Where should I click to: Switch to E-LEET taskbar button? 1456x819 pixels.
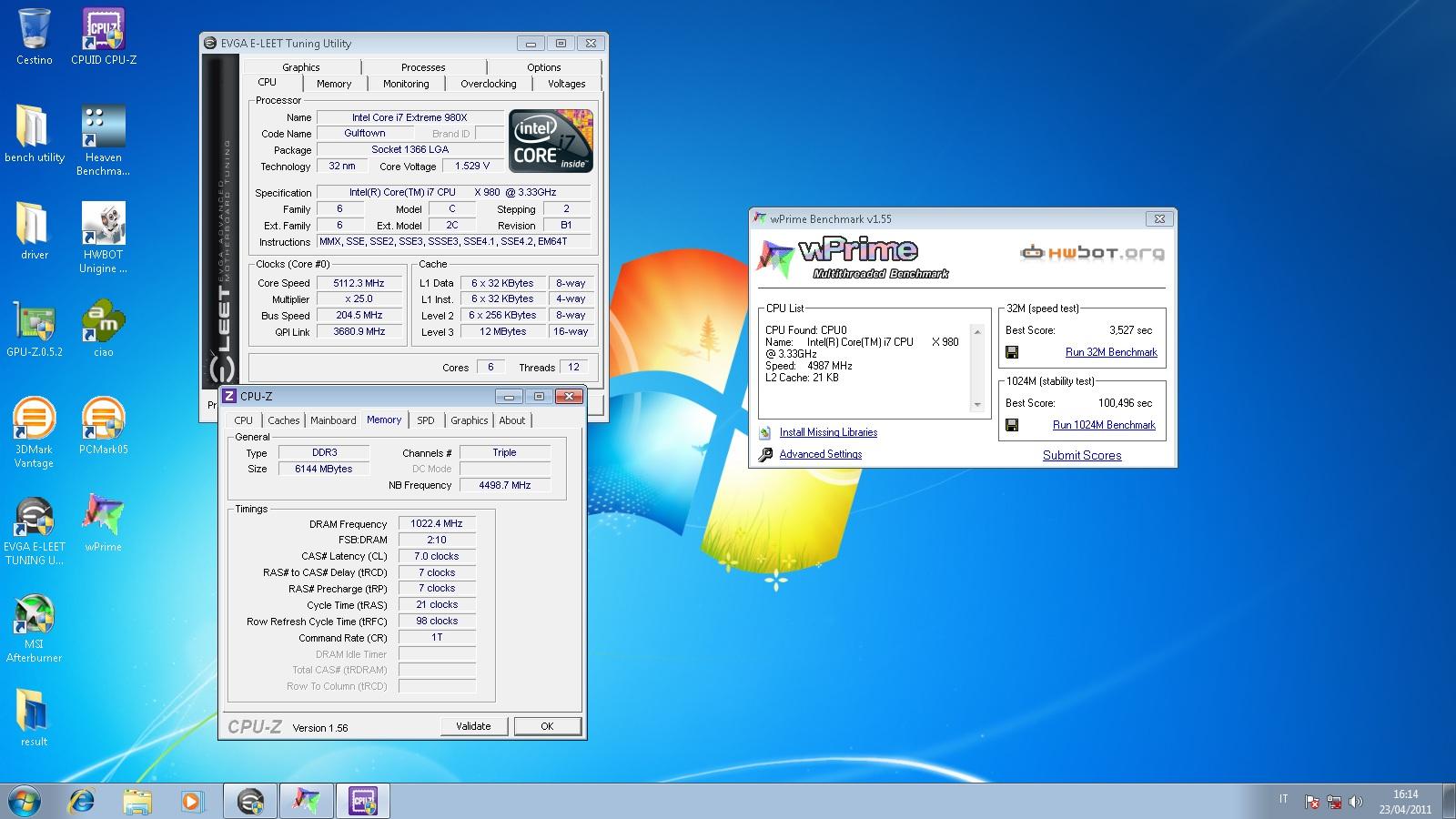250,801
